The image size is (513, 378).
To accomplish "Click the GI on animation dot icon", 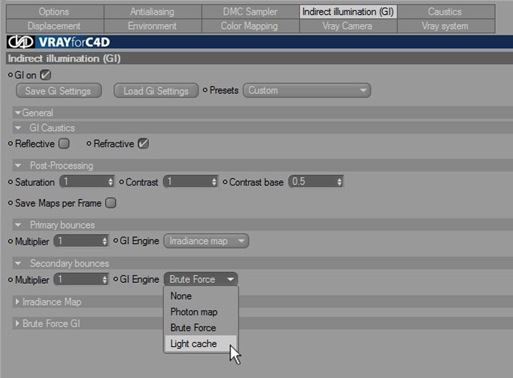I will pyautogui.click(x=10, y=75).
